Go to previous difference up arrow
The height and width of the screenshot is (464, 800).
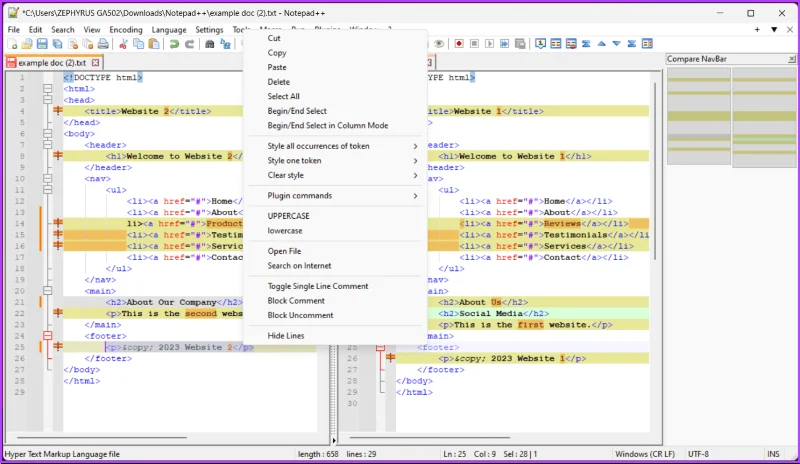[x=602, y=44]
